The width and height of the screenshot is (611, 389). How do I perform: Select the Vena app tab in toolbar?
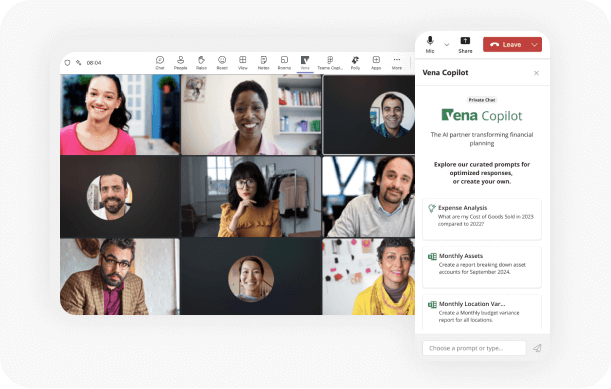(x=305, y=62)
